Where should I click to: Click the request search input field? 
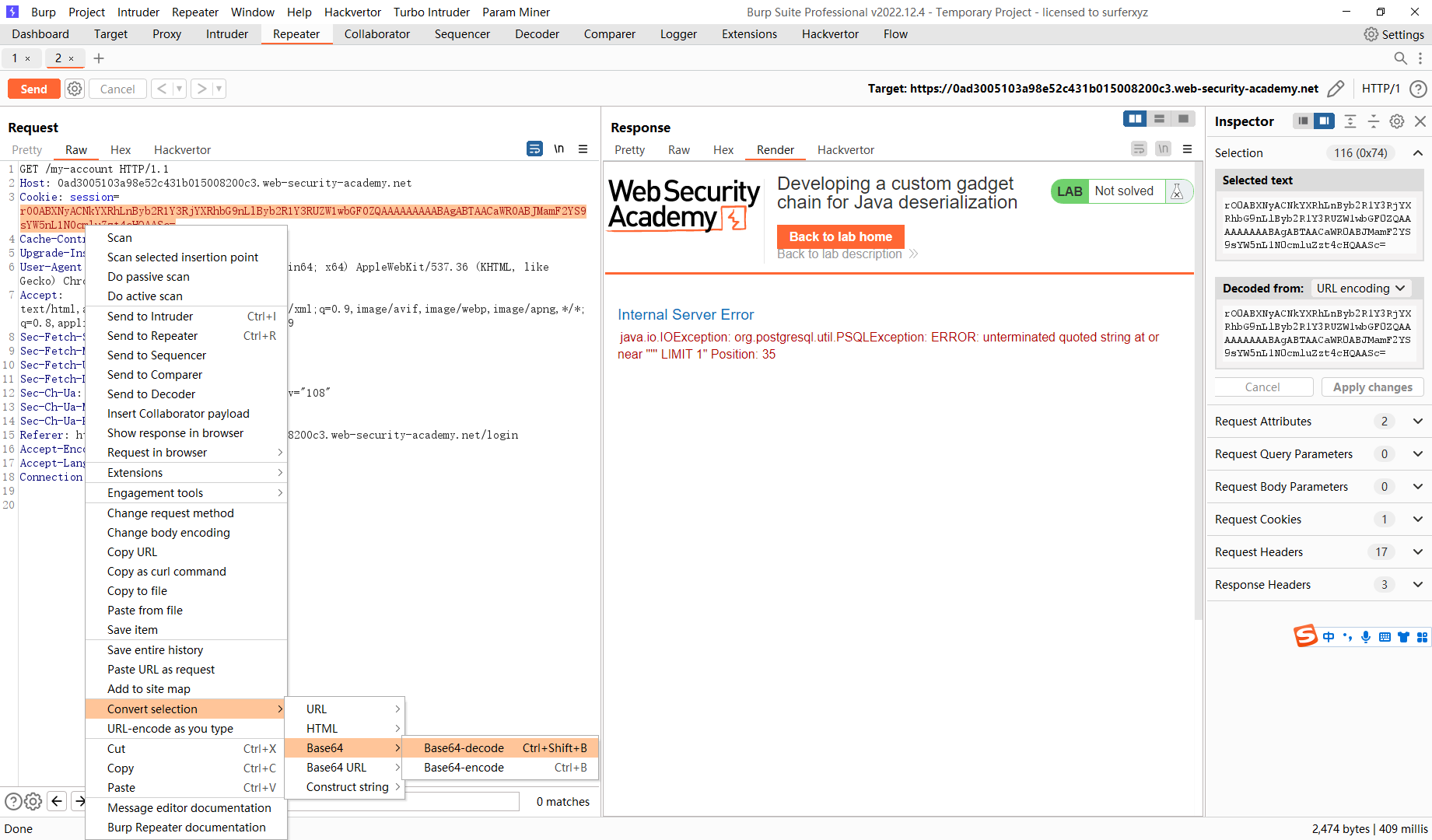point(403,801)
